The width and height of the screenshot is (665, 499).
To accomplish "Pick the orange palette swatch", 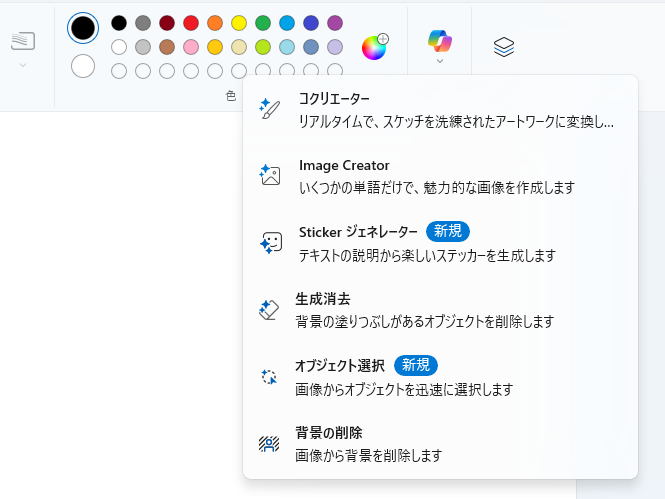I will point(215,23).
